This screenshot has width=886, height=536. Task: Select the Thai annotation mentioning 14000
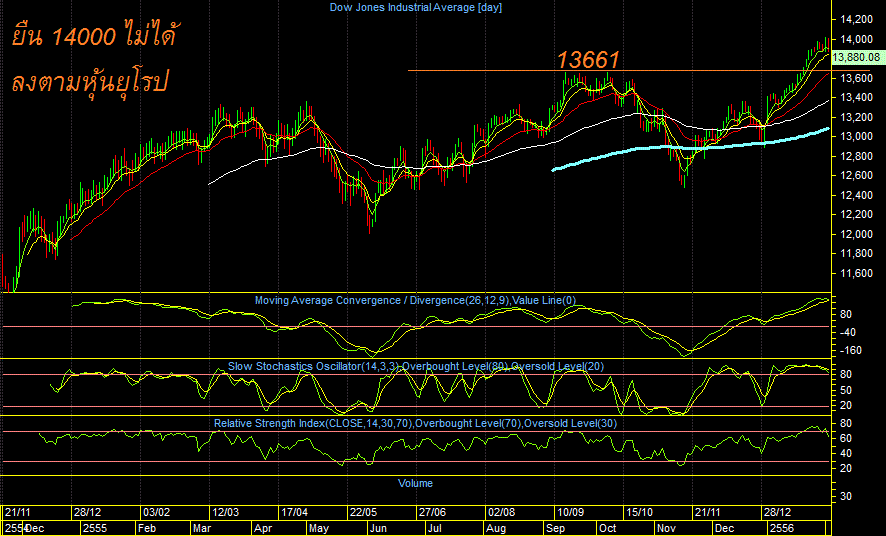click(95, 37)
